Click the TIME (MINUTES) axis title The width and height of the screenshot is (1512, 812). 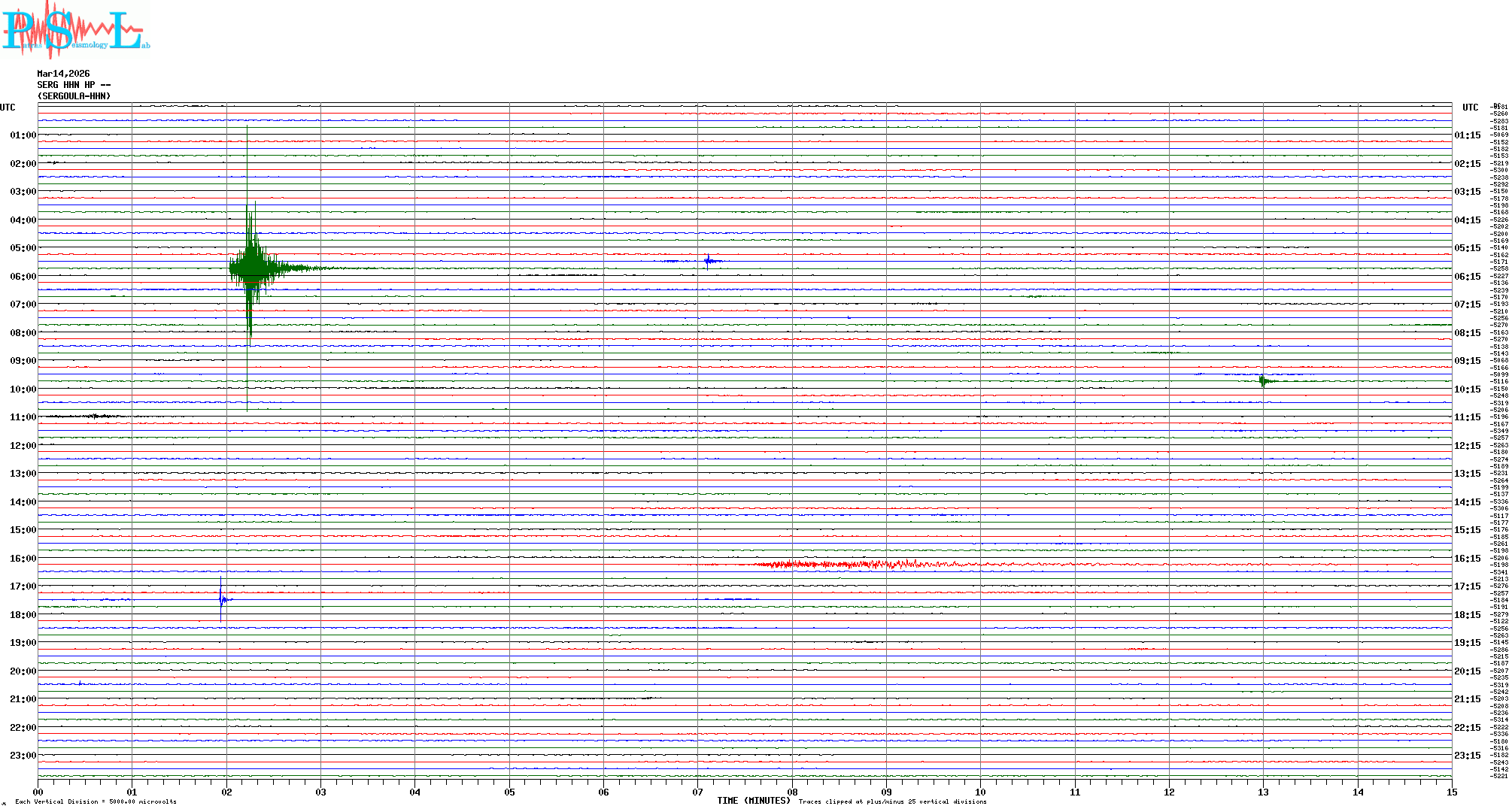pos(753,801)
